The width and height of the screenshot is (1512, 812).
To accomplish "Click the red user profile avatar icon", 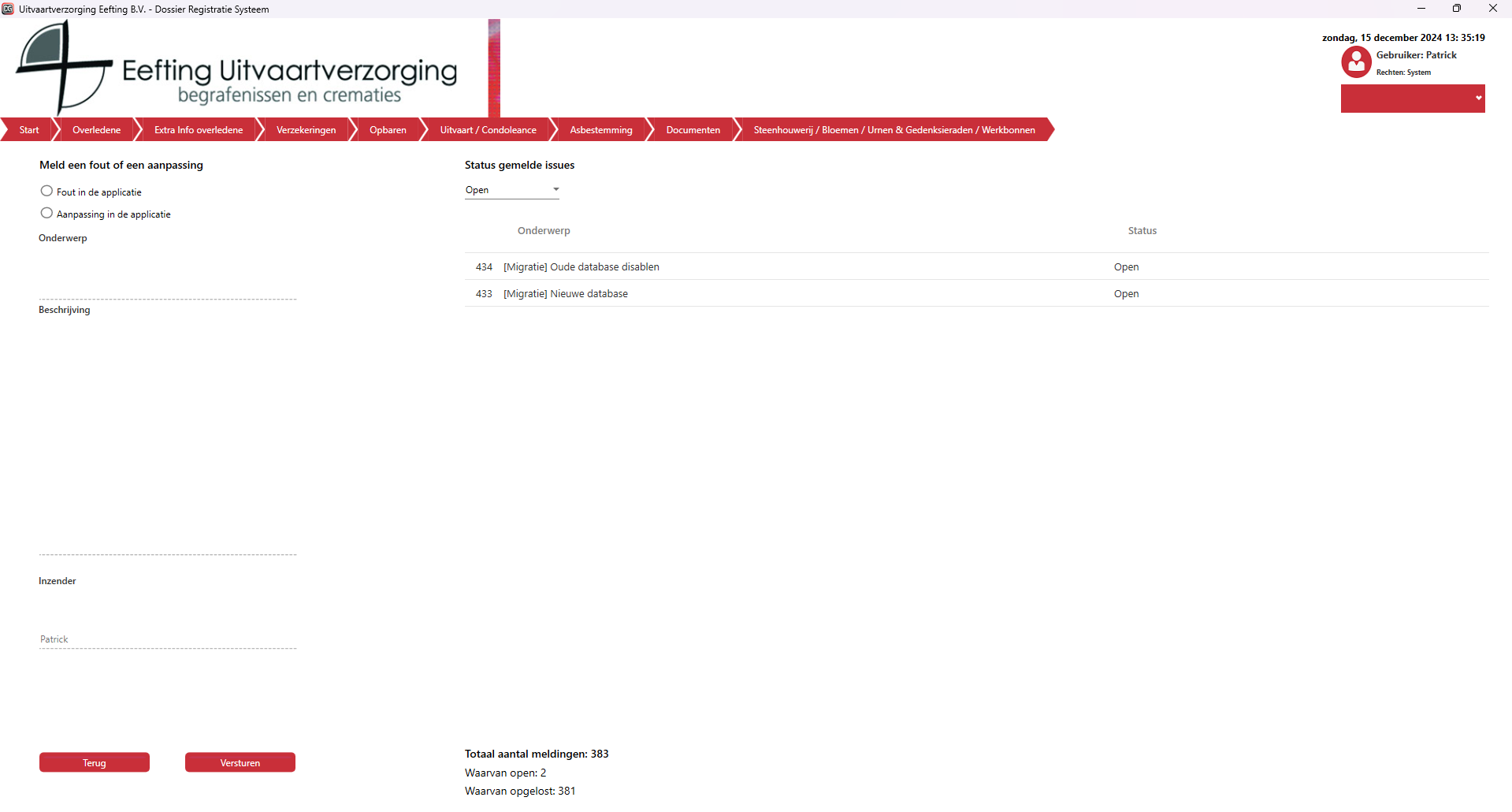I will (x=1356, y=62).
